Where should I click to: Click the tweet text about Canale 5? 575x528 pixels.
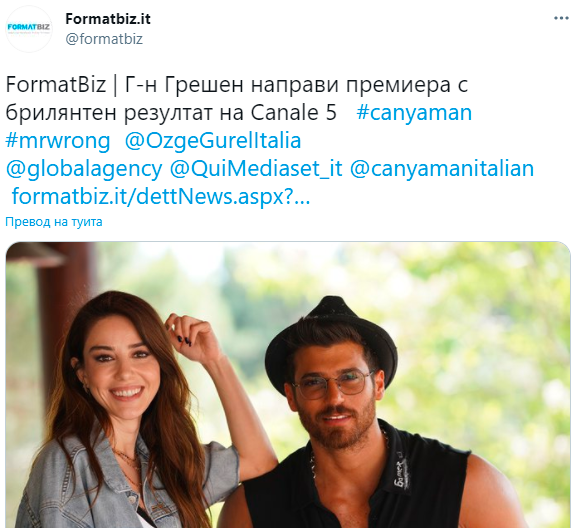[x=237, y=98]
